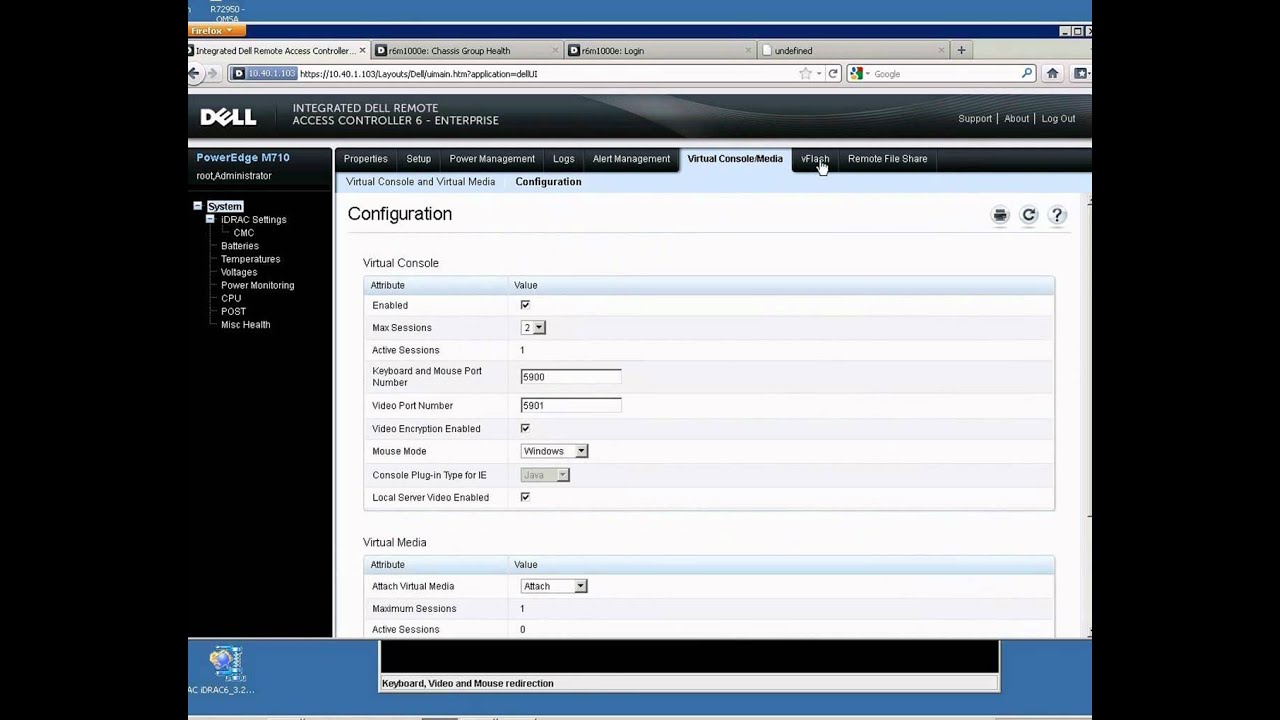Image resolution: width=1280 pixels, height=720 pixels.
Task: Open a new tab with plus button
Action: [x=961, y=50]
